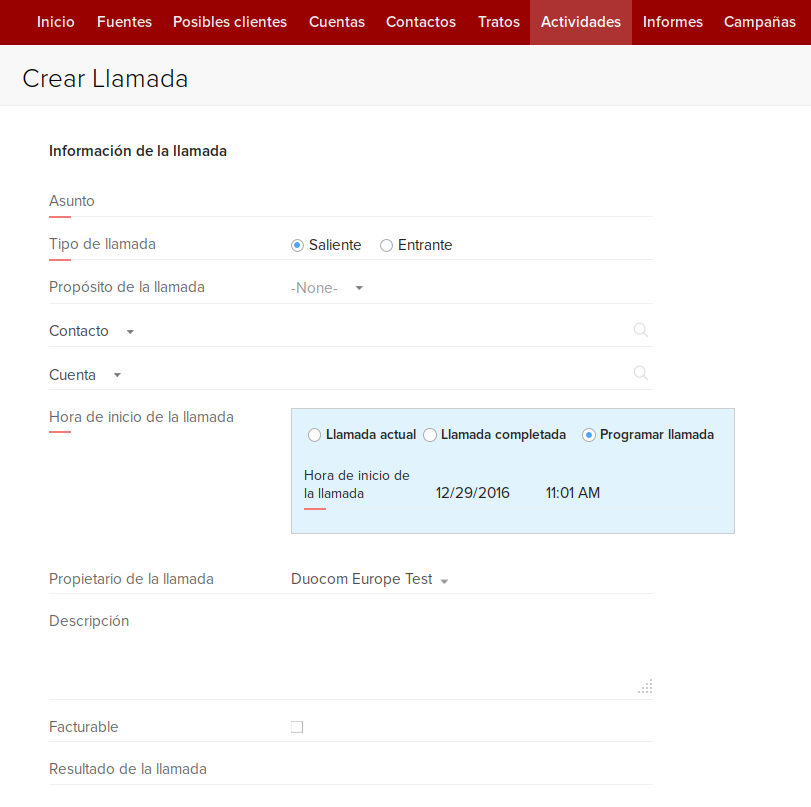This screenshot has height=807, width=811.
Task: Open the Posibles clientes tab
Action: coord(230,22)
